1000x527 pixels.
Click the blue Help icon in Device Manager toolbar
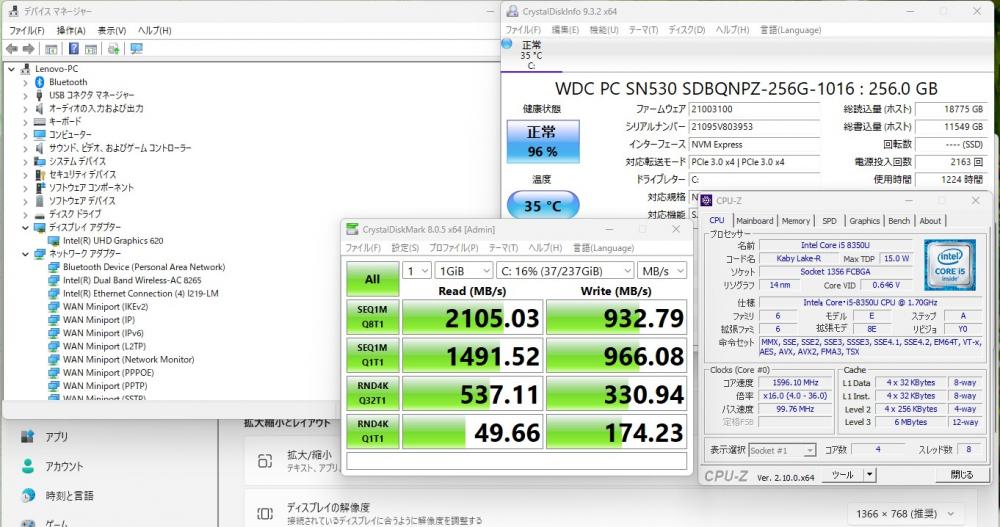point(74,48)
